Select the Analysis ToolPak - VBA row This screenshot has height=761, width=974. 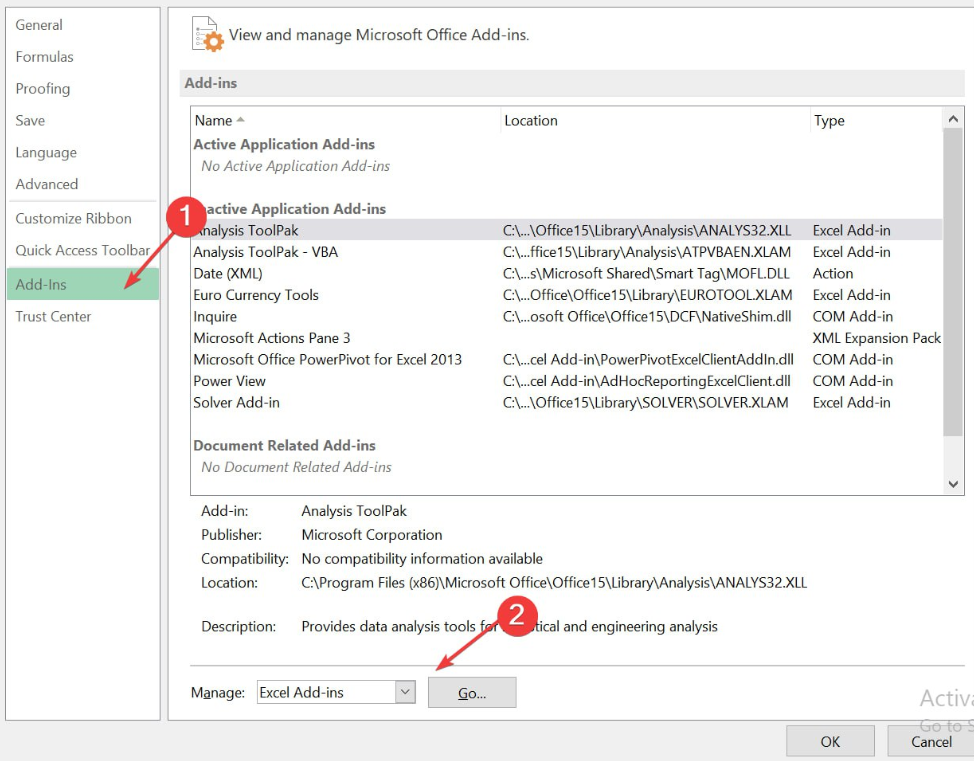coord(567,252)
